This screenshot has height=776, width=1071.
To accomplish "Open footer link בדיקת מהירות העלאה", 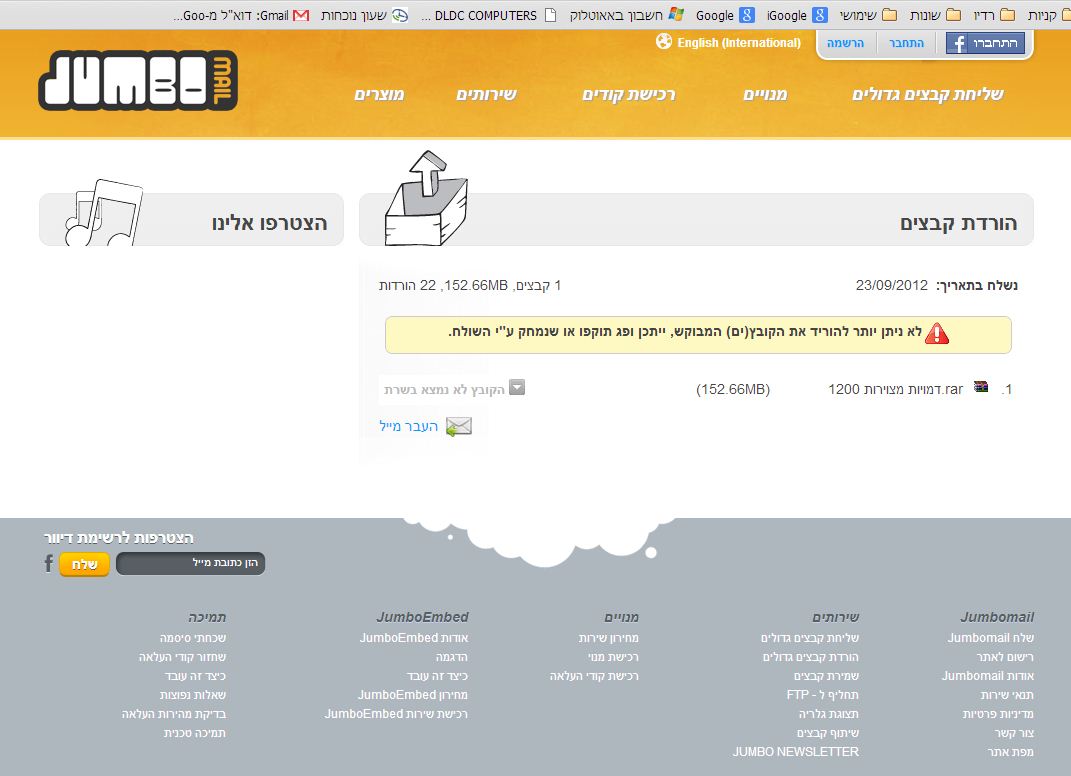I will [173, 714].
